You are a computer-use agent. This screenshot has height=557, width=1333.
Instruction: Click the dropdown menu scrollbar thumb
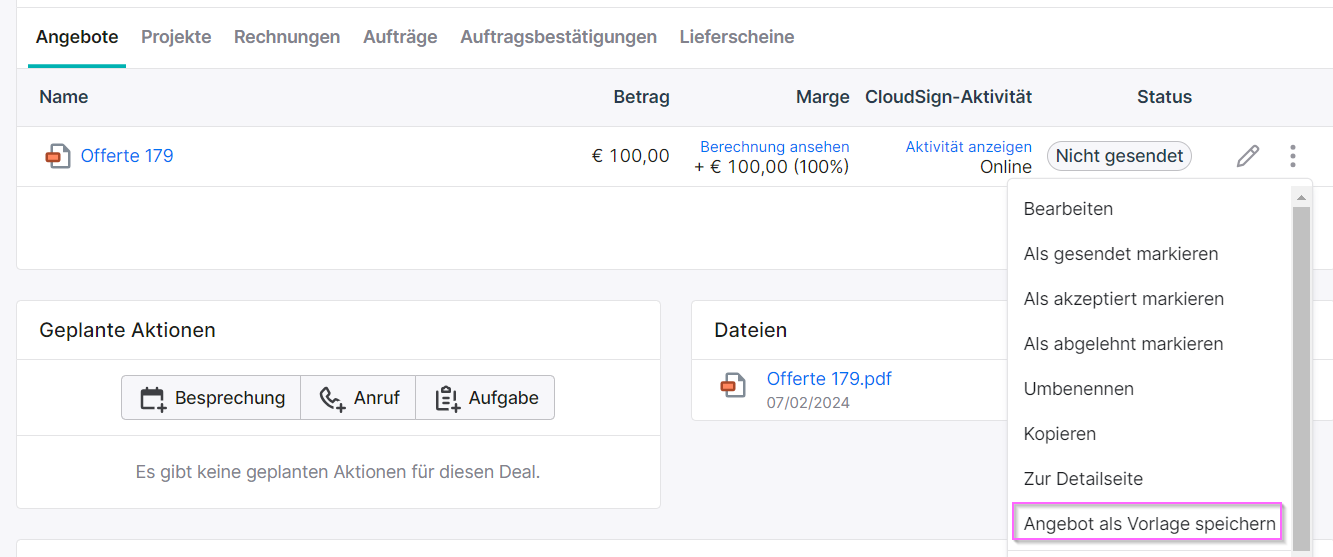point(1301,378)
